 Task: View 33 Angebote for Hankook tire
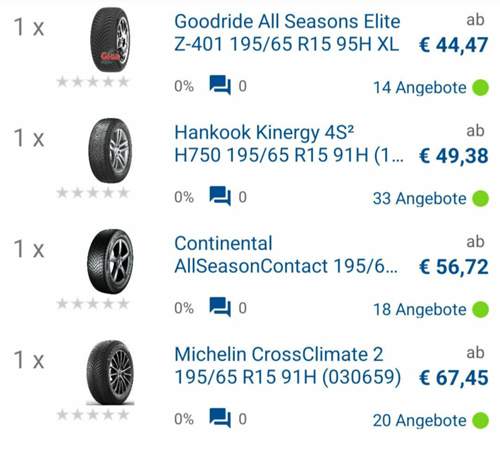coord(420,199)
